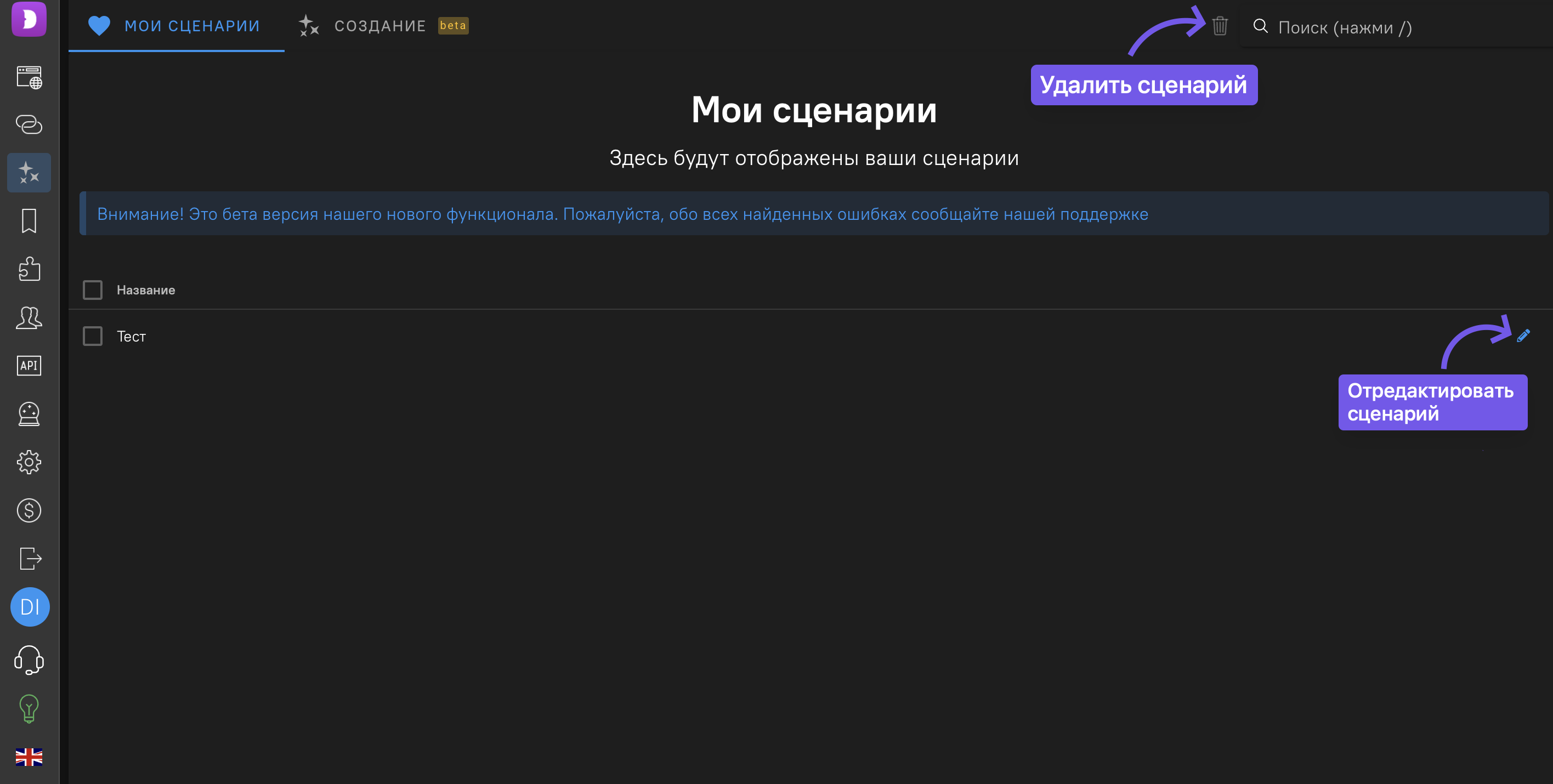Open the crystal ball predictions section
This screenshot has height=784, width=1553.
(29, 414)
